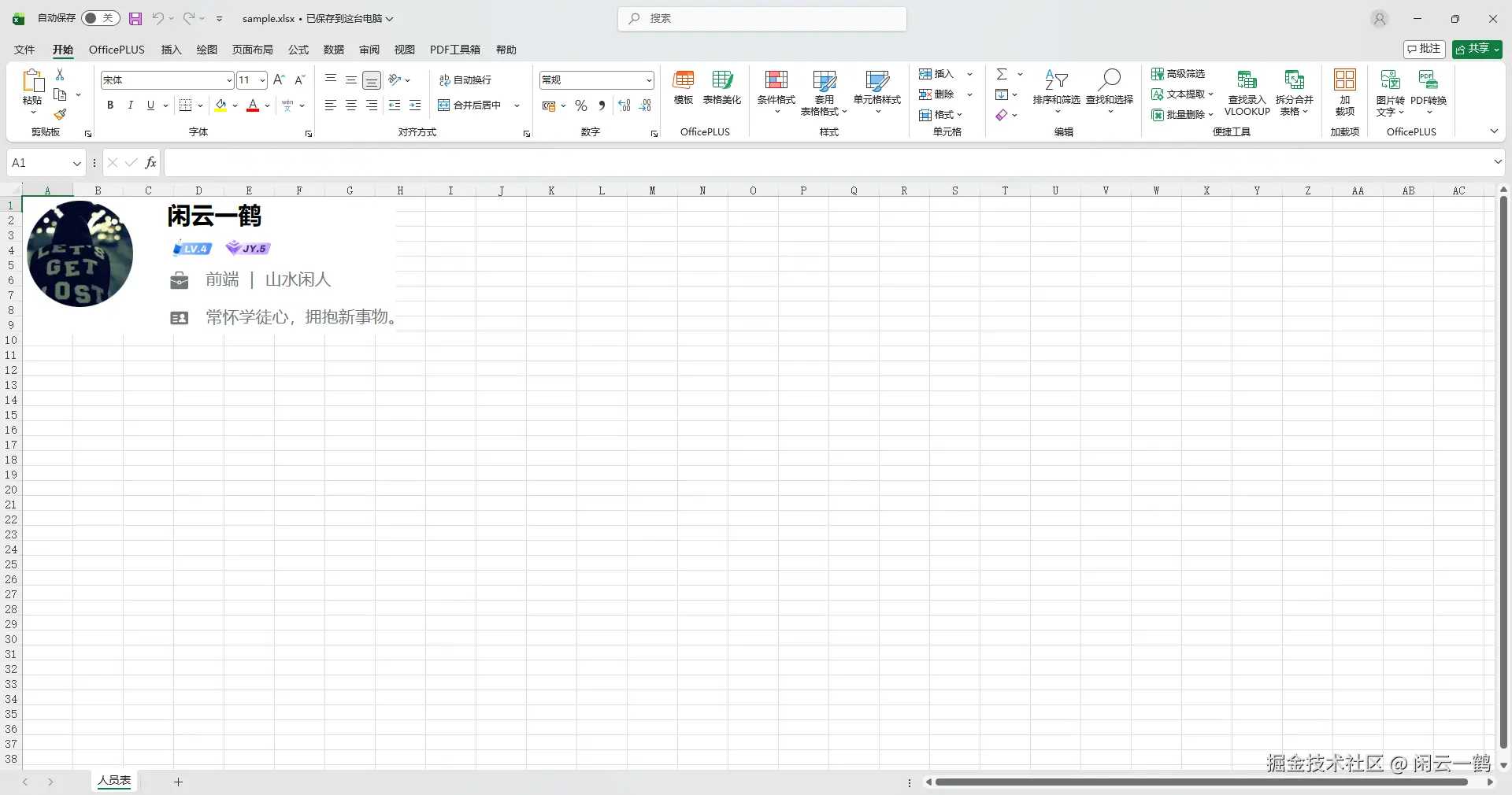Screen dimensions: 1512x795
Task: Click the cell borders icon
Action: coord(185,105)
